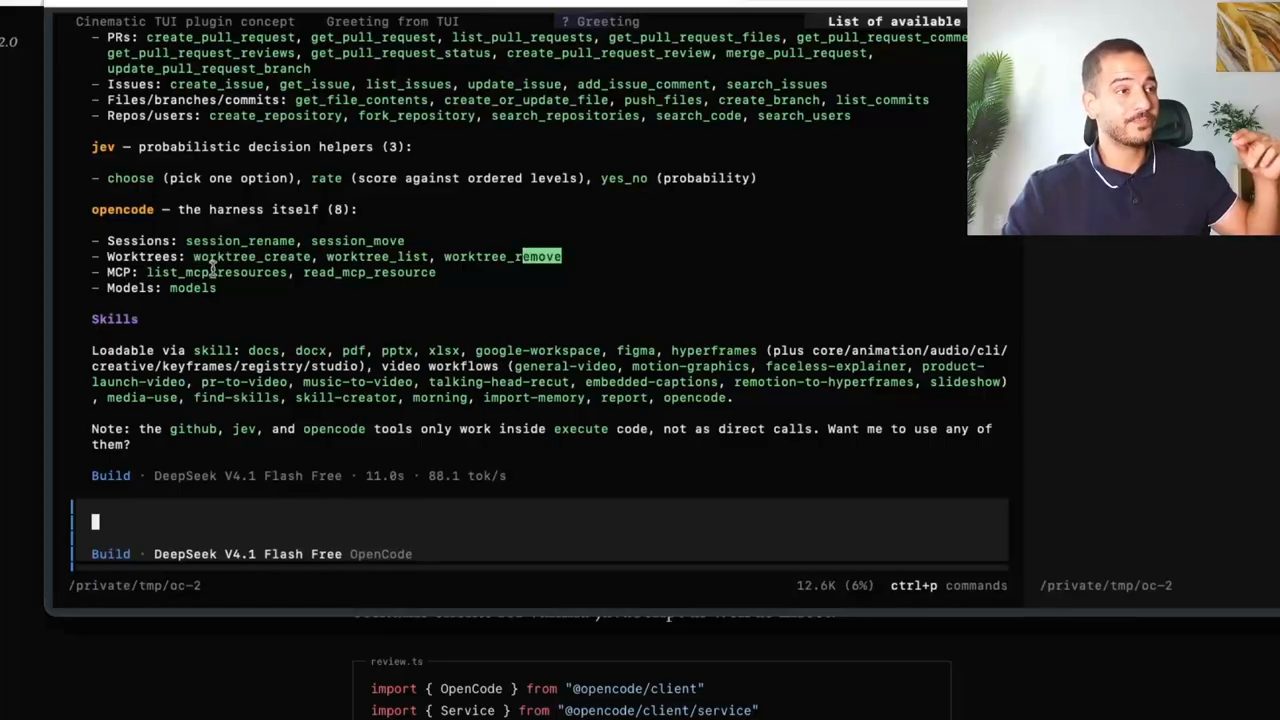1280x720 pixels.
Task: Click merge_pull_request in the PRs list
Action: [796, 53]
